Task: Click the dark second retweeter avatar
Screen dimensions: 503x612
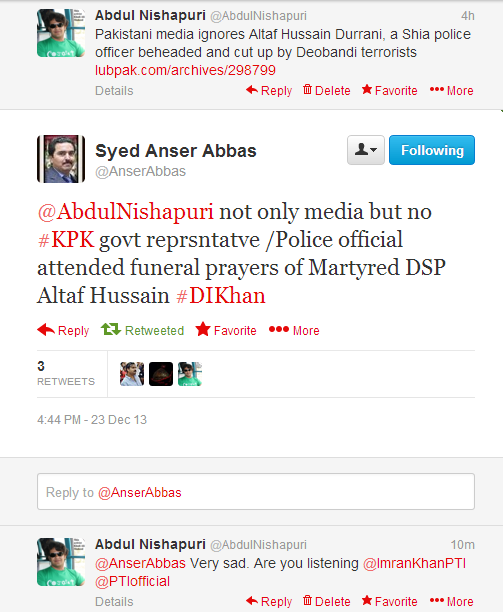Action: (x=161, y=374)
